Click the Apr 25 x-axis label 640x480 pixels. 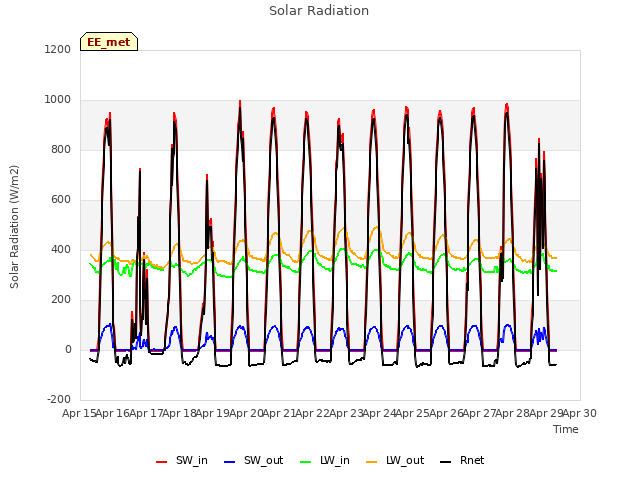pyautogui.click(x=413, y=413)
